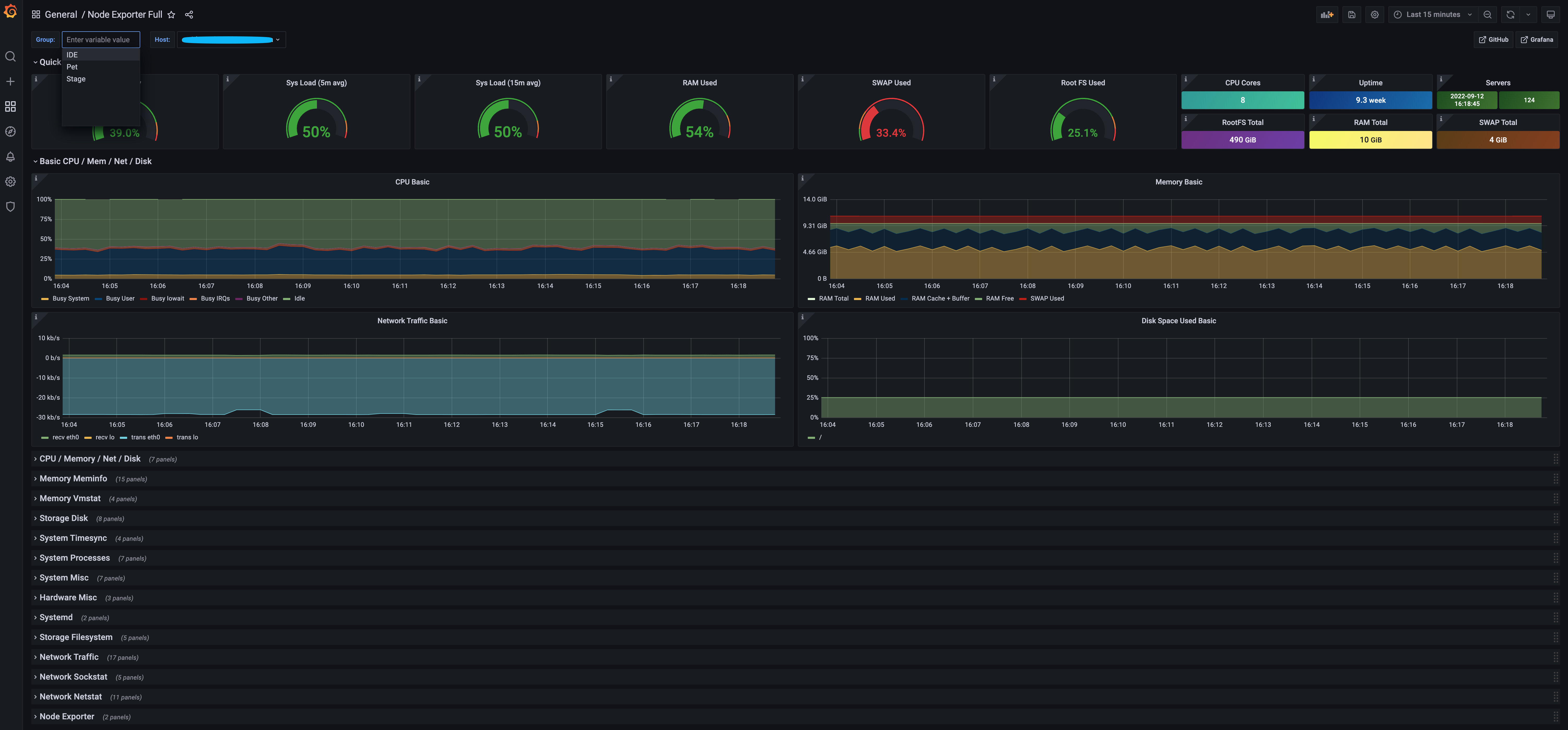Image resolution: width=1568 pixels, height=730 pixels.
Task: Show info for Network Traffic Basic panel
Action: pos(36,317)
